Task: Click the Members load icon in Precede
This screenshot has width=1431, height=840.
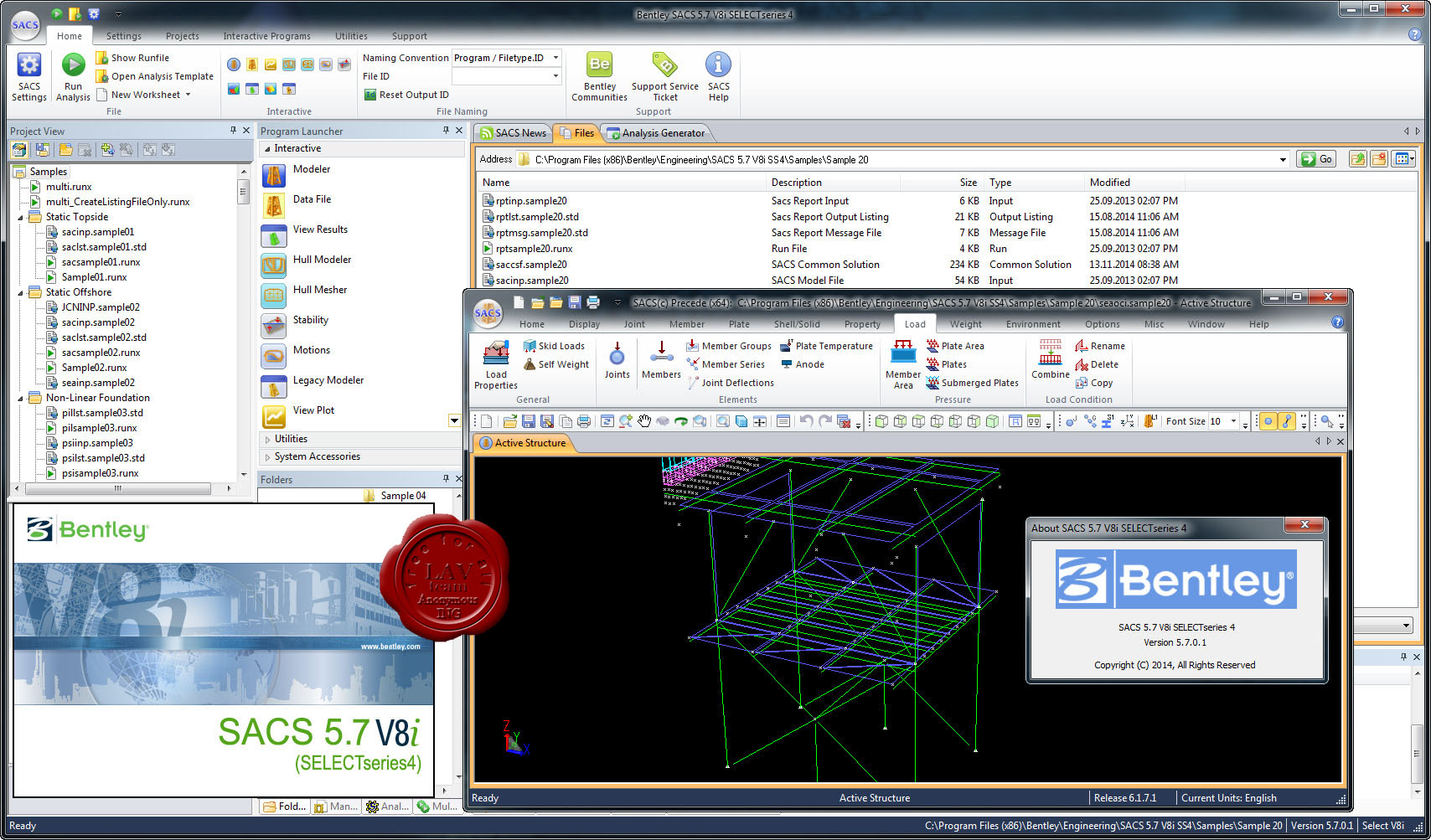Action: tap(661, 353)
